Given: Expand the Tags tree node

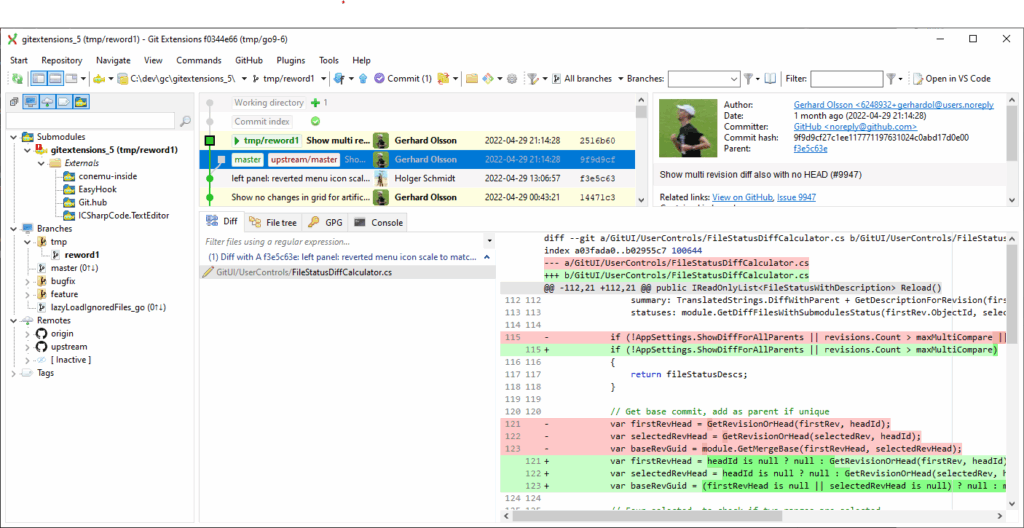Looking at the screenshot, I should [x=14, y=373].
